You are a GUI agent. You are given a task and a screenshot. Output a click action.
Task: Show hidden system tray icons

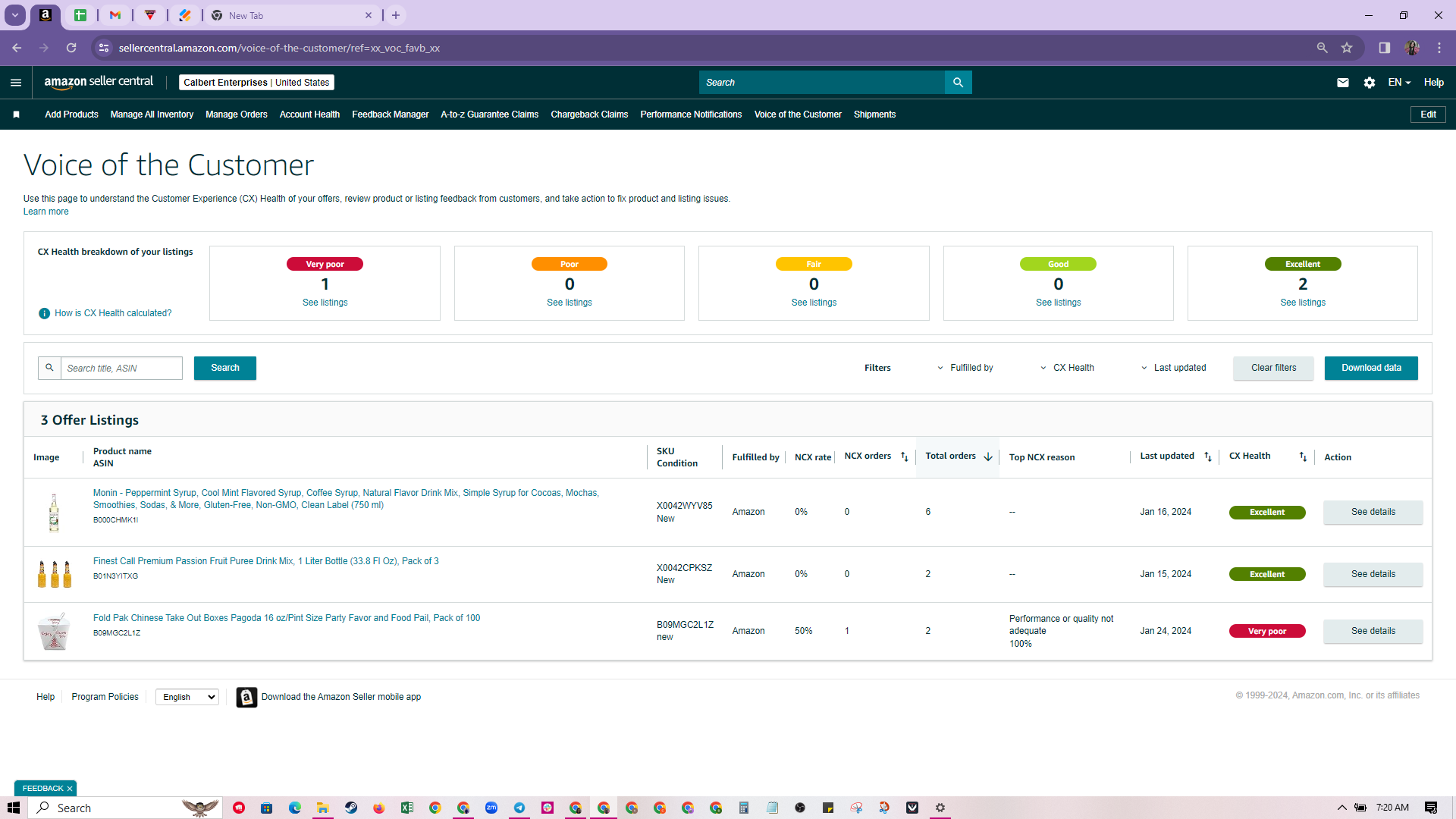click(x=1341, y=808)
